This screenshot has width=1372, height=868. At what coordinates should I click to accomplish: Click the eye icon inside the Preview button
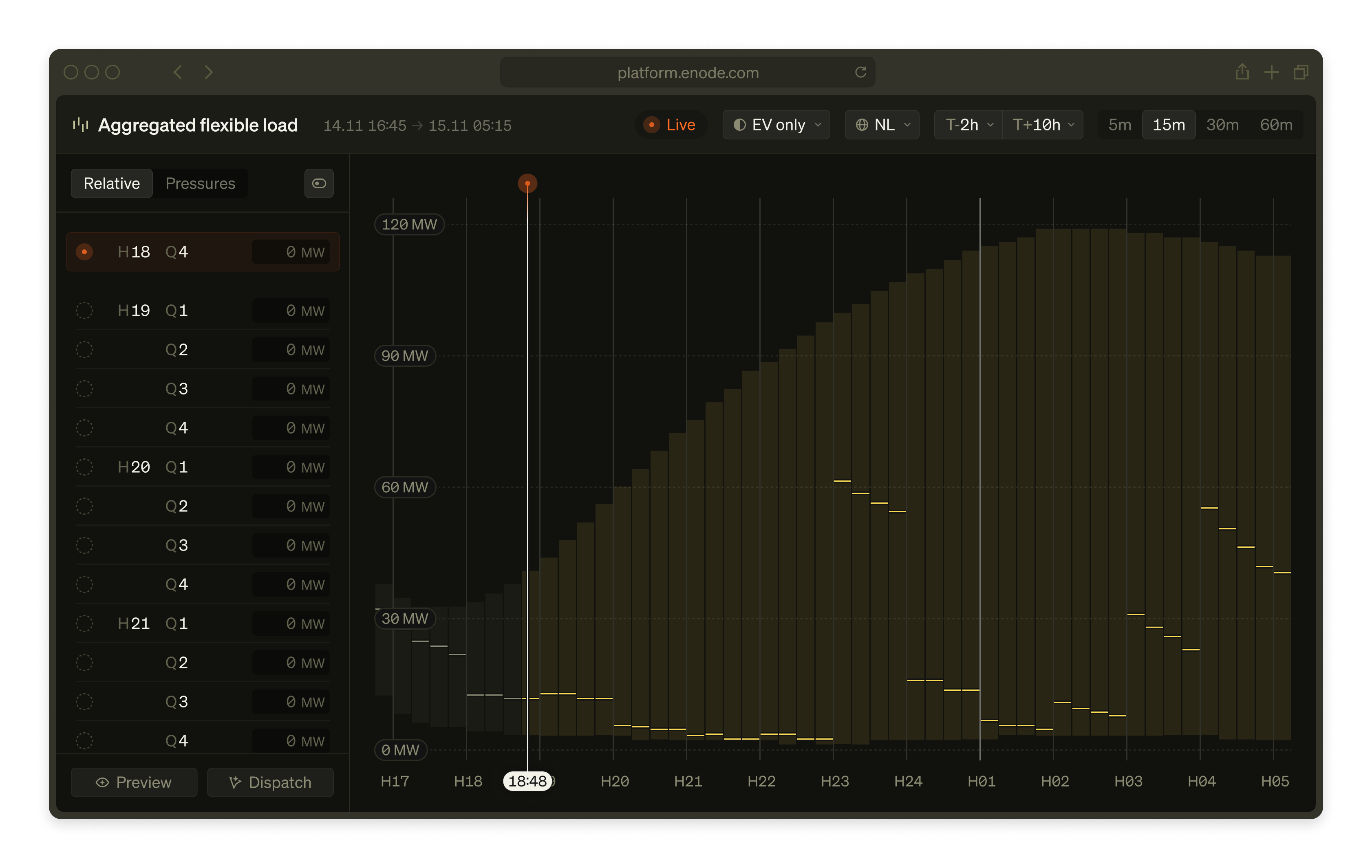tap(103, 782)
